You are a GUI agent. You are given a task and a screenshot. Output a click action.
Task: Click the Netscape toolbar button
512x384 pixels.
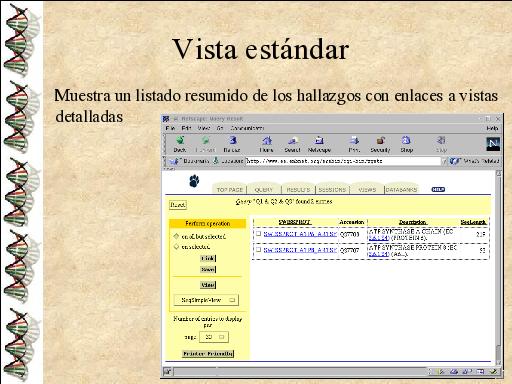pos(319,144)
